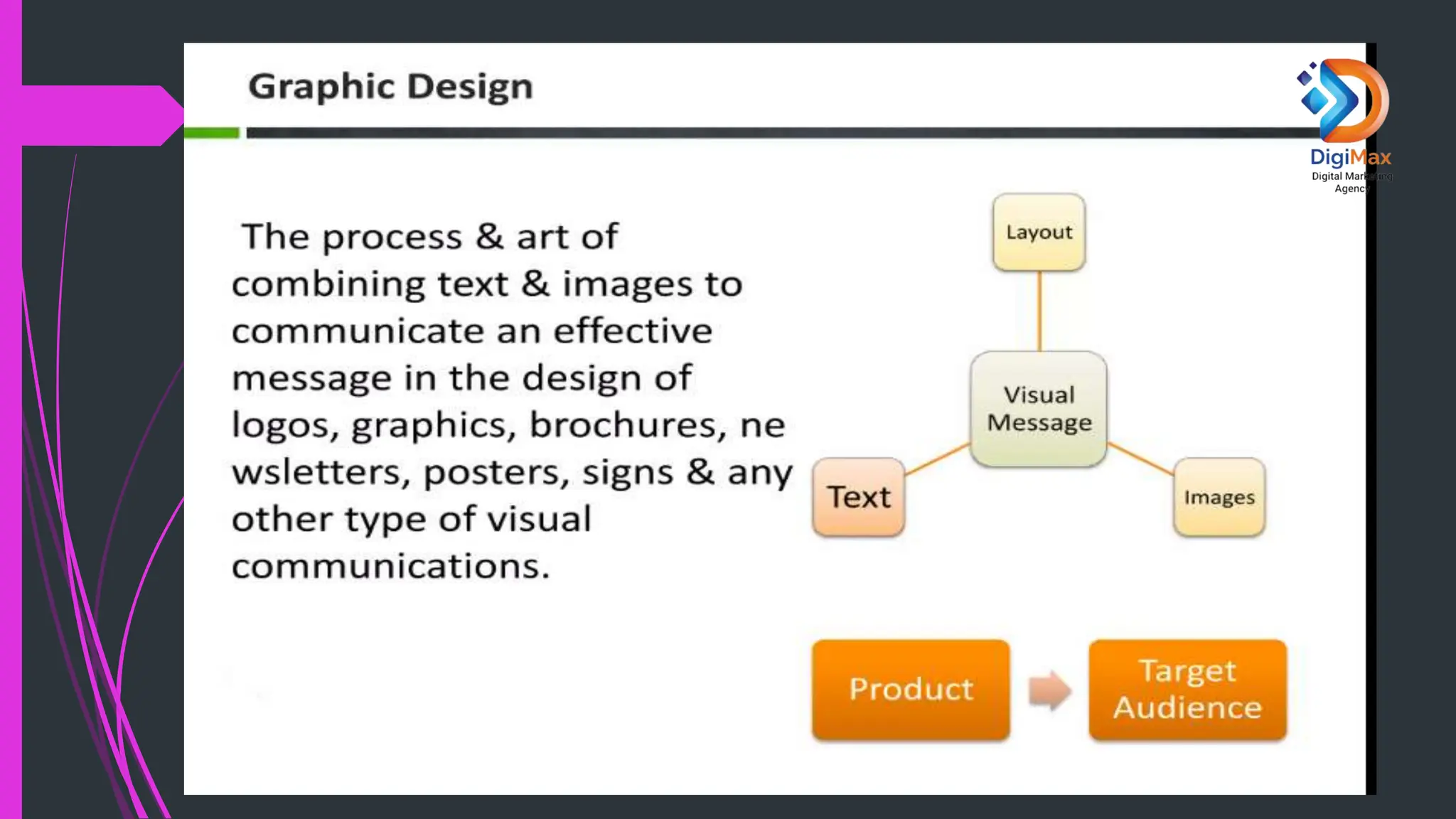The height and width of the screenshot is (819, 1456).
Task: Click the Text node in the diagram
Action: coord(858,497)
